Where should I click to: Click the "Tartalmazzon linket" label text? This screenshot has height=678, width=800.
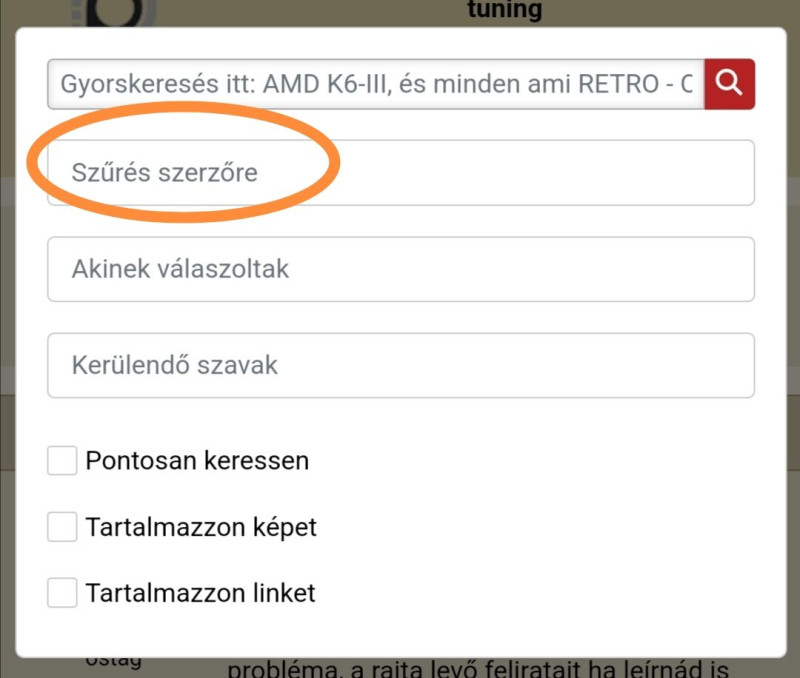coord(200,593)
